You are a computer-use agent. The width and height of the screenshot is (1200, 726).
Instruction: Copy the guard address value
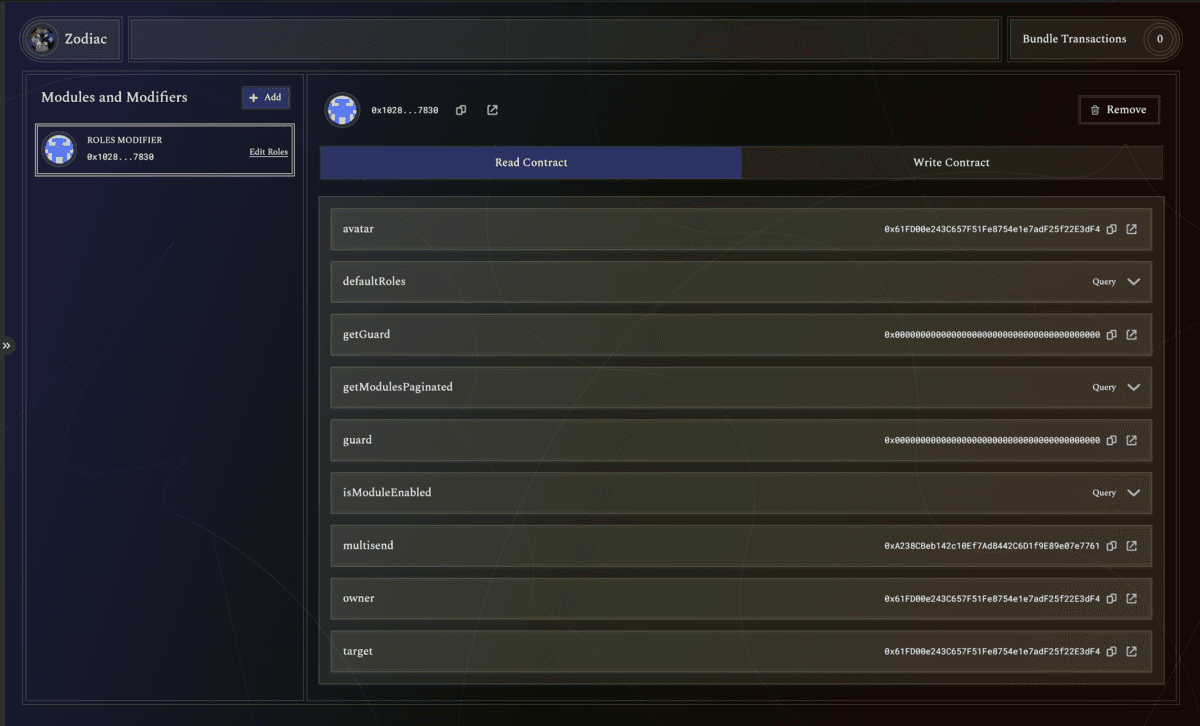click(1111, 440)
